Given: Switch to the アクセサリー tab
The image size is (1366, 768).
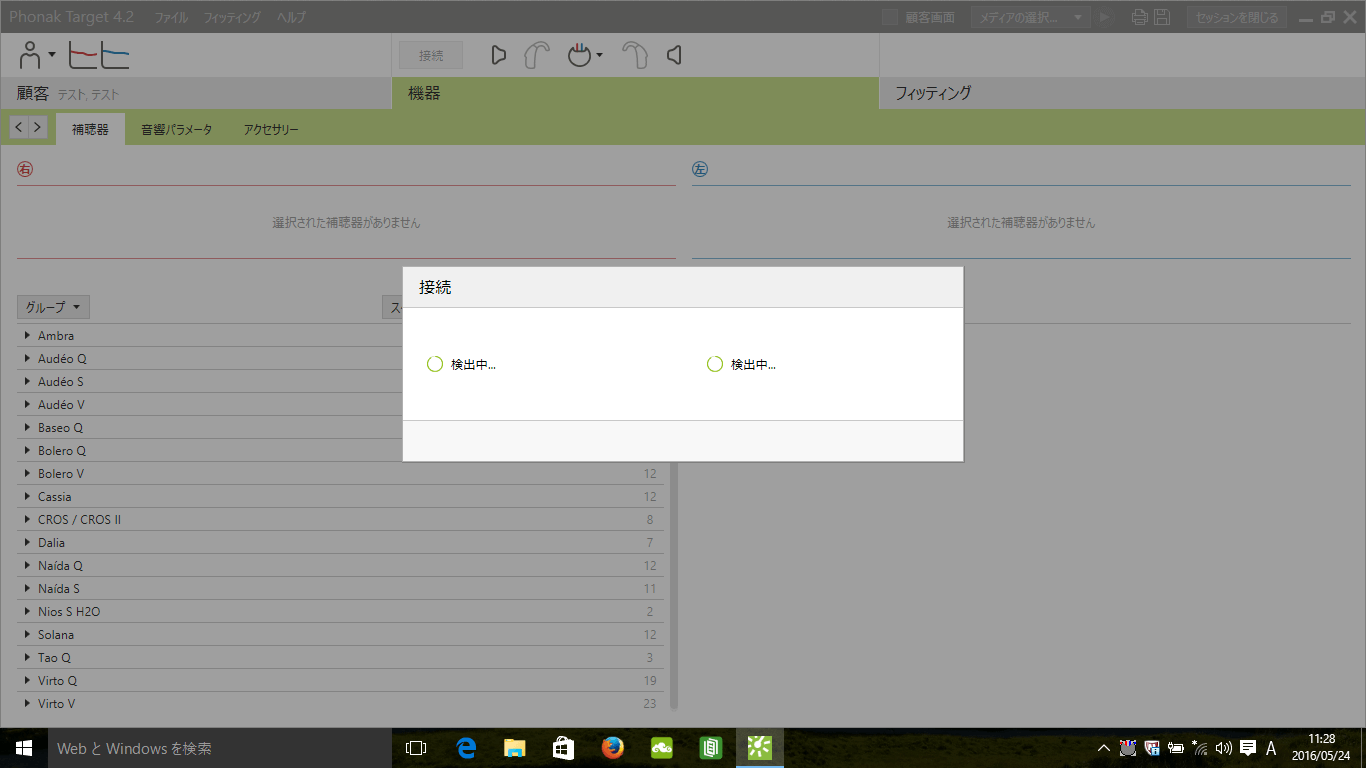Looking at the screenshot, I should (271, 130).
